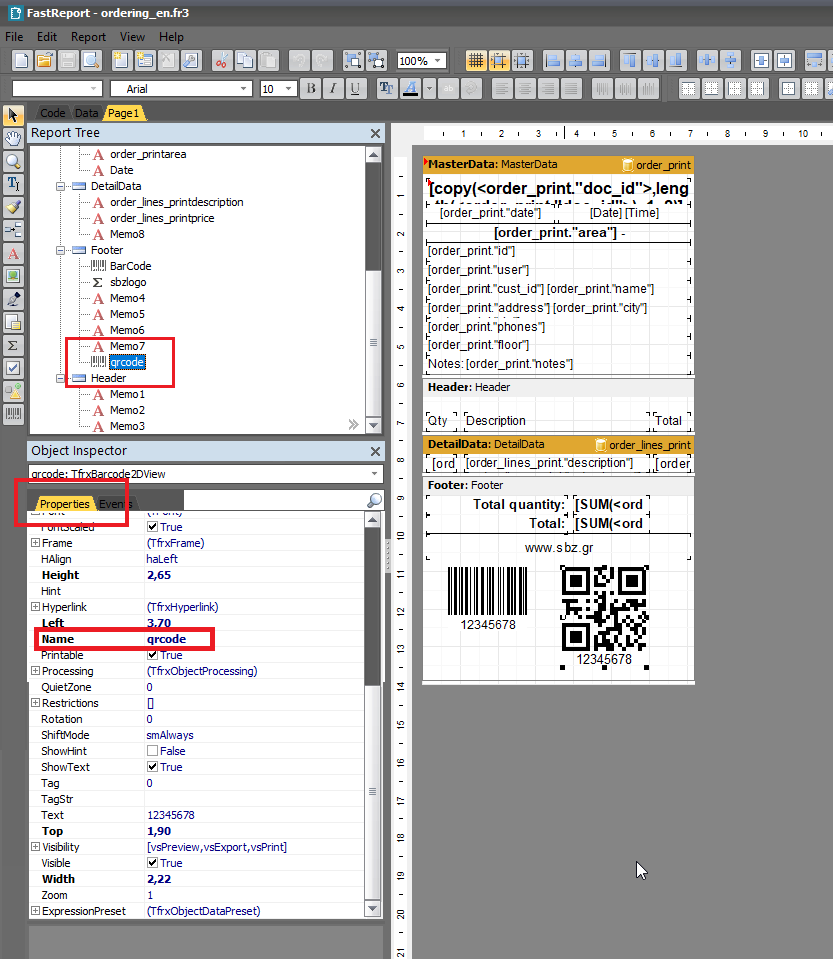Expand the Frame property group
Image resolution: width=833 pixels, height=959 pixels.
(x=35, y=543)
